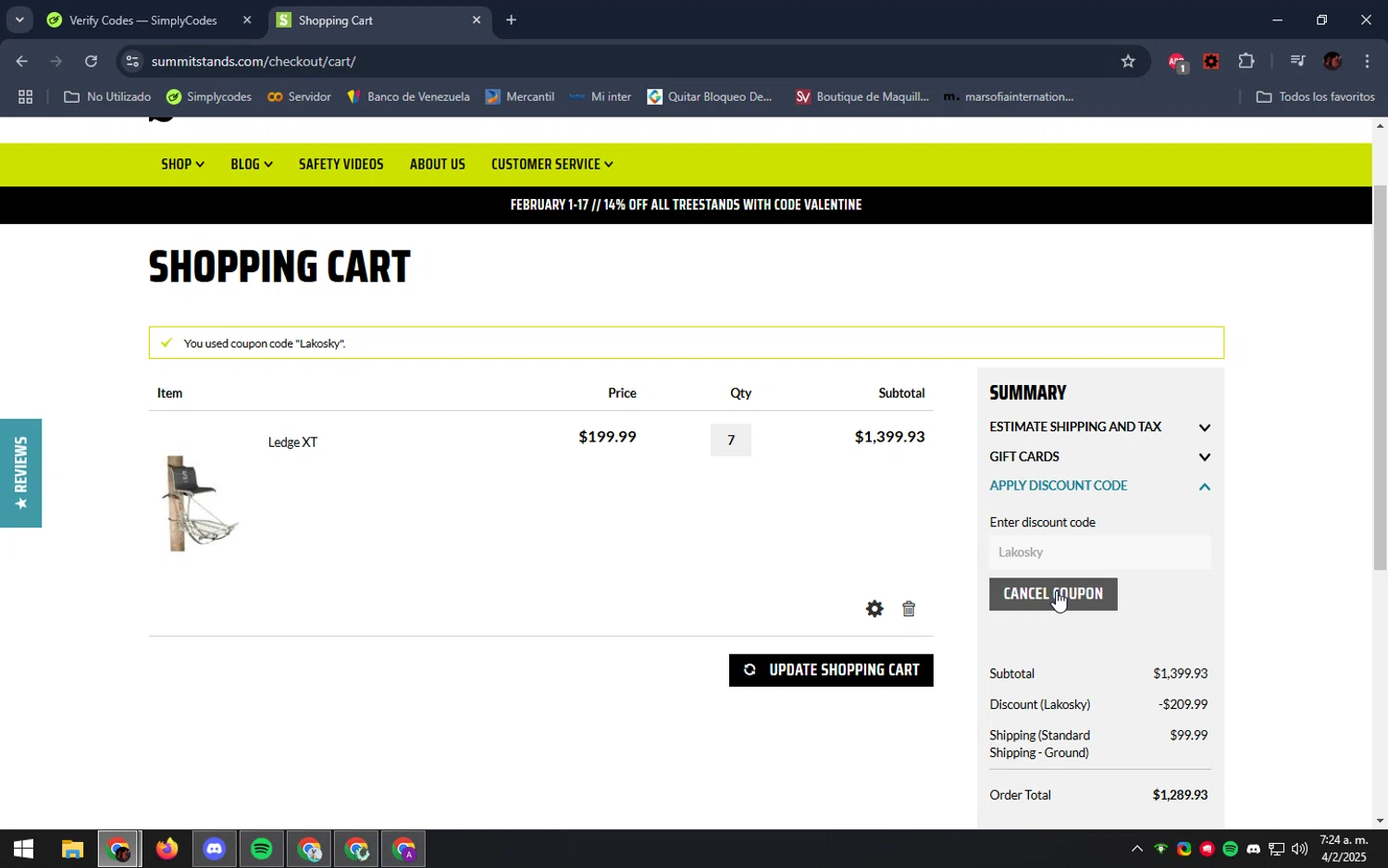Click the discount code input field
Viewport: 1388px width, 868px height.
pos(1100,552)
